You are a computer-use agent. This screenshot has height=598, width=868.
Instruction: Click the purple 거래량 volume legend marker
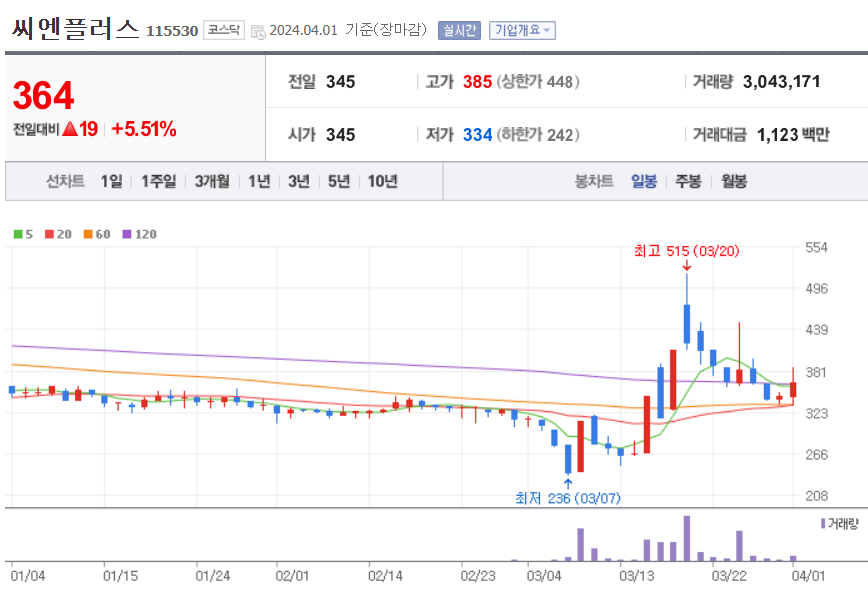click(823, 523)
